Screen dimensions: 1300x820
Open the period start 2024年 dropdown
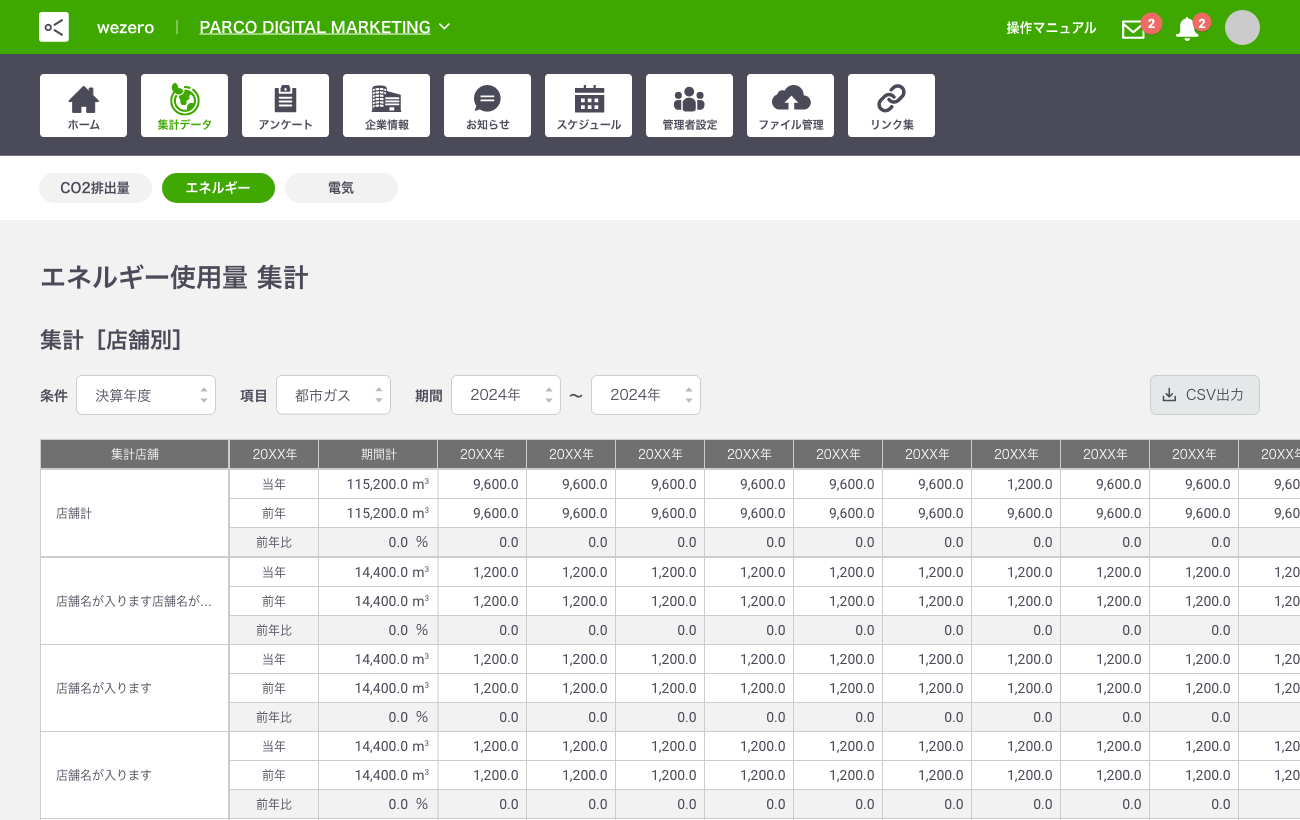pos(505,395)
